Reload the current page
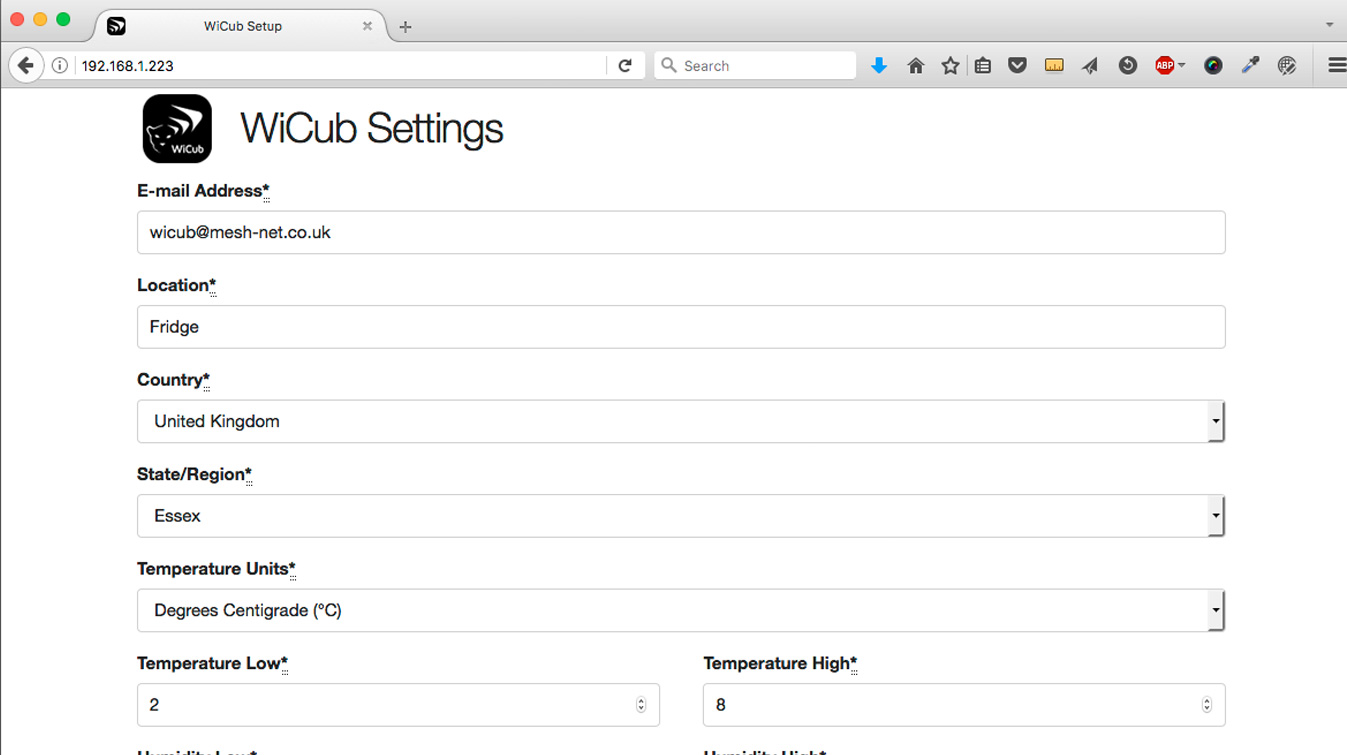Viewport: 1347px width, 755px height. 625,66
